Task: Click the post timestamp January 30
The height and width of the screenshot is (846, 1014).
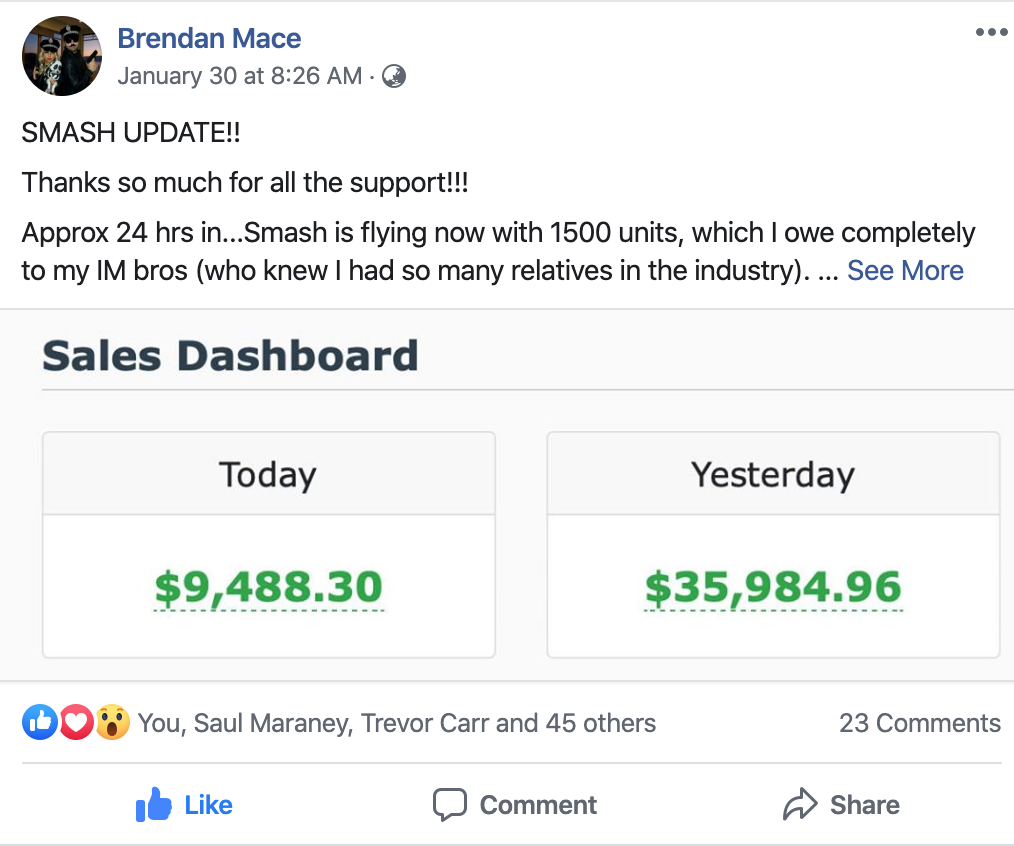Action: (240, 76)
